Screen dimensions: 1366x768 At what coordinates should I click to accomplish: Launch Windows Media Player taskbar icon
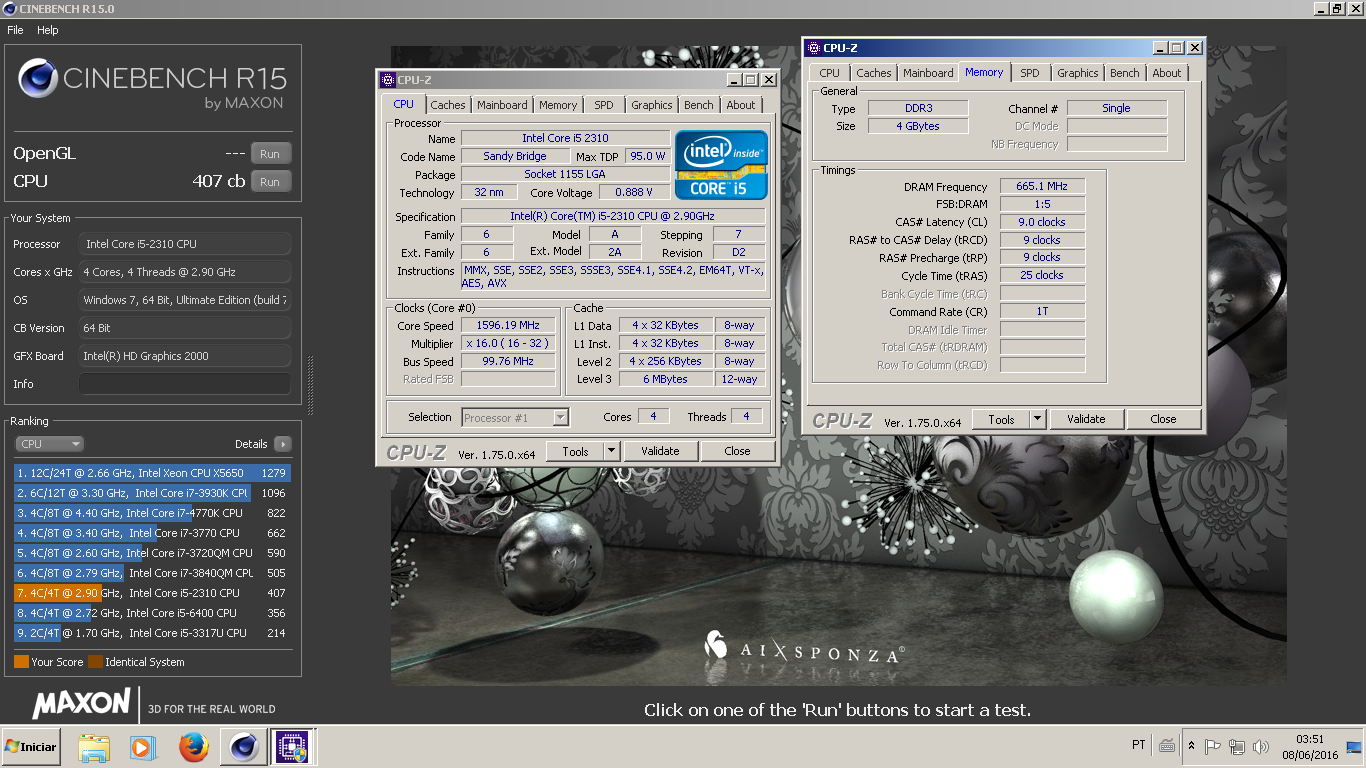click(x=143, y=747)
